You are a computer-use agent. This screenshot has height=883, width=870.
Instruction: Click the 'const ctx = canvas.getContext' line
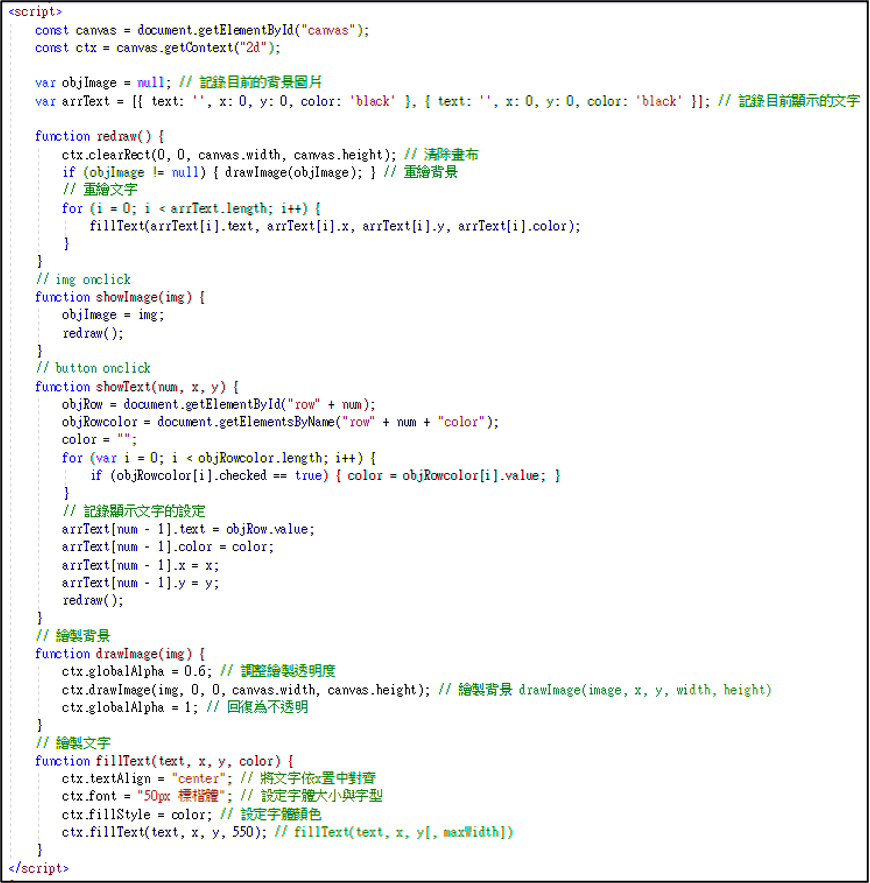pyautogui.click(x=157, y=48)
